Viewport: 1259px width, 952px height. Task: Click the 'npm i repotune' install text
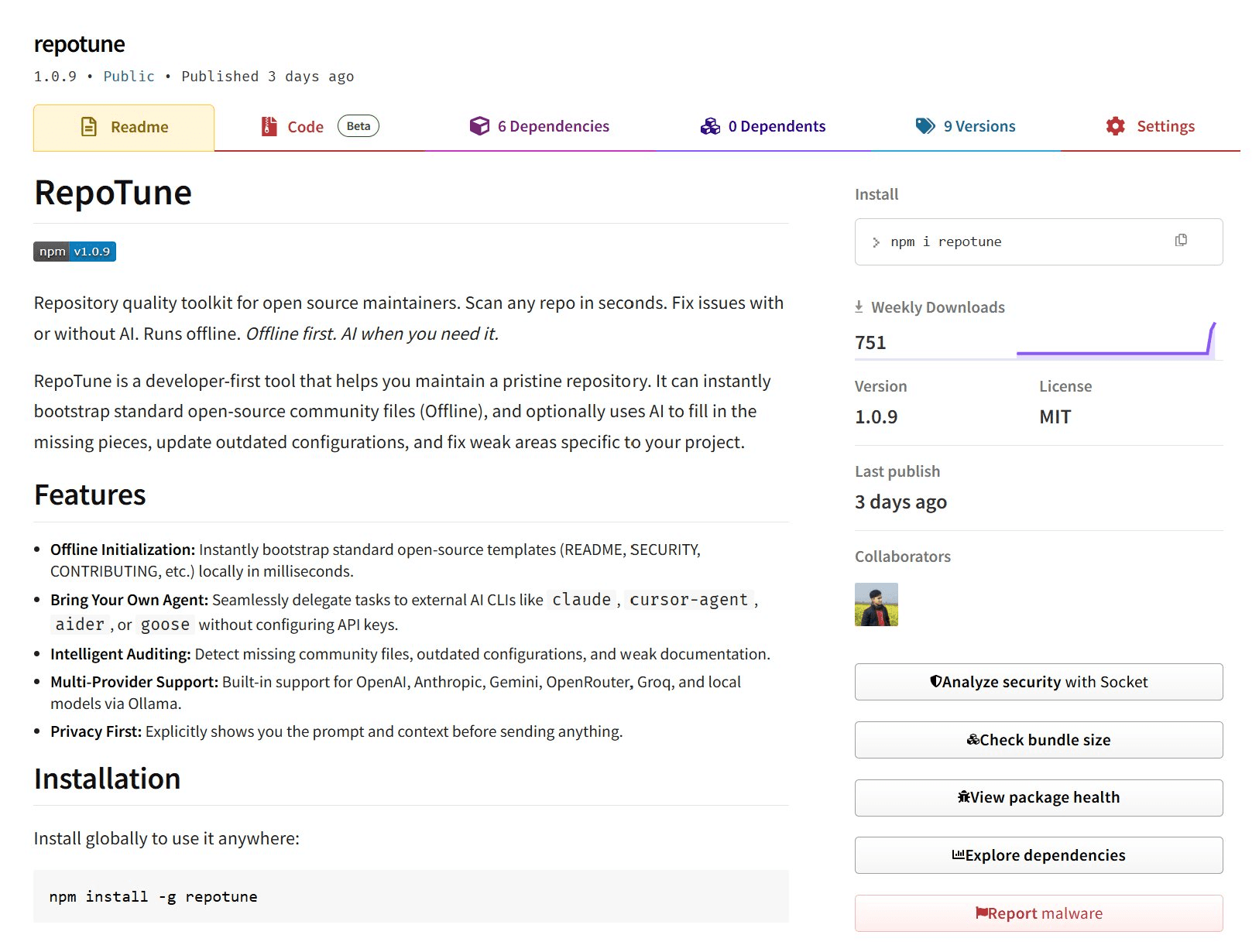point(945,241)
